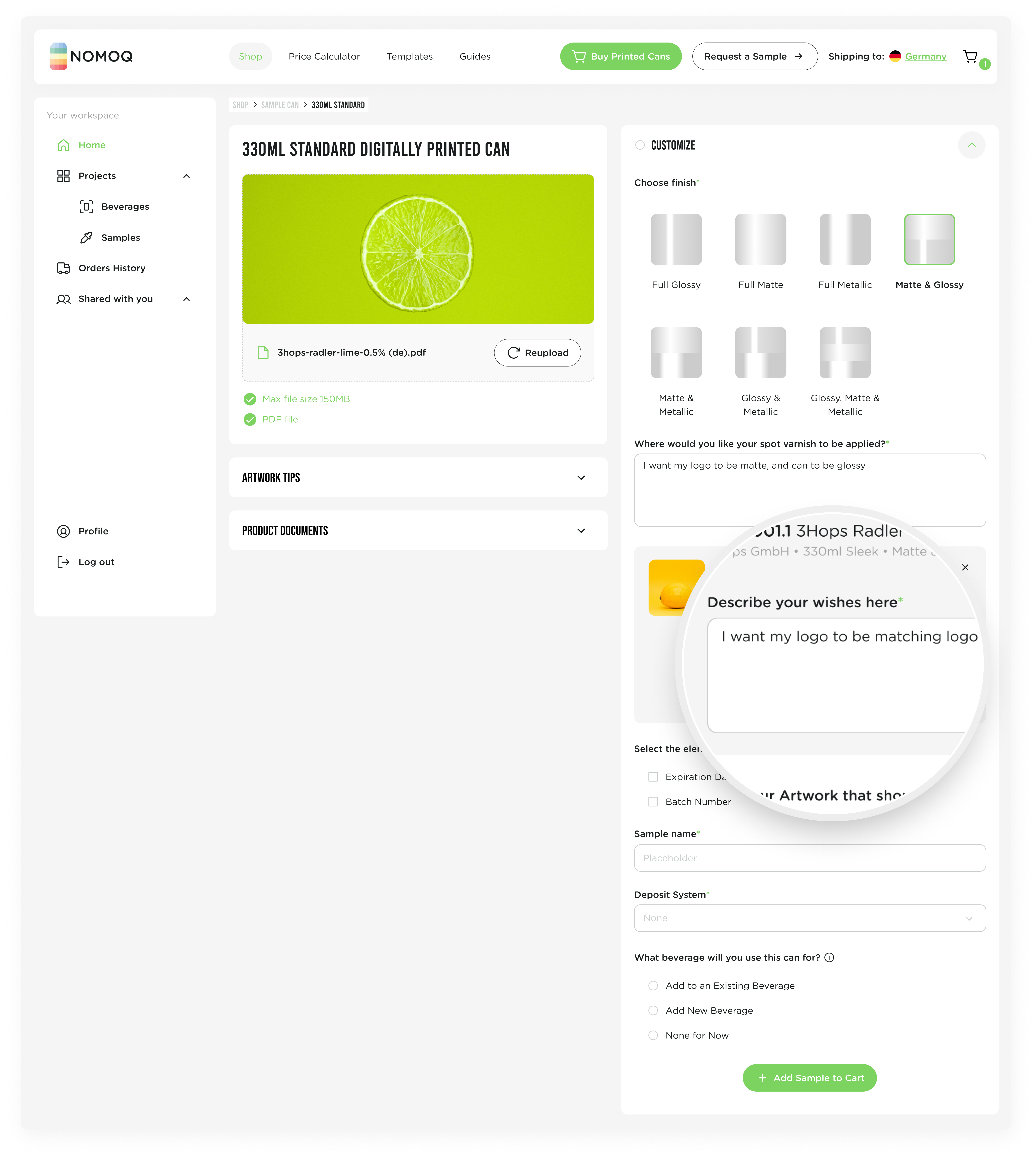Collapse the Customize panel chevron
The image size is (1036, 1159).
pyautogui.click(x=971, y=145)
